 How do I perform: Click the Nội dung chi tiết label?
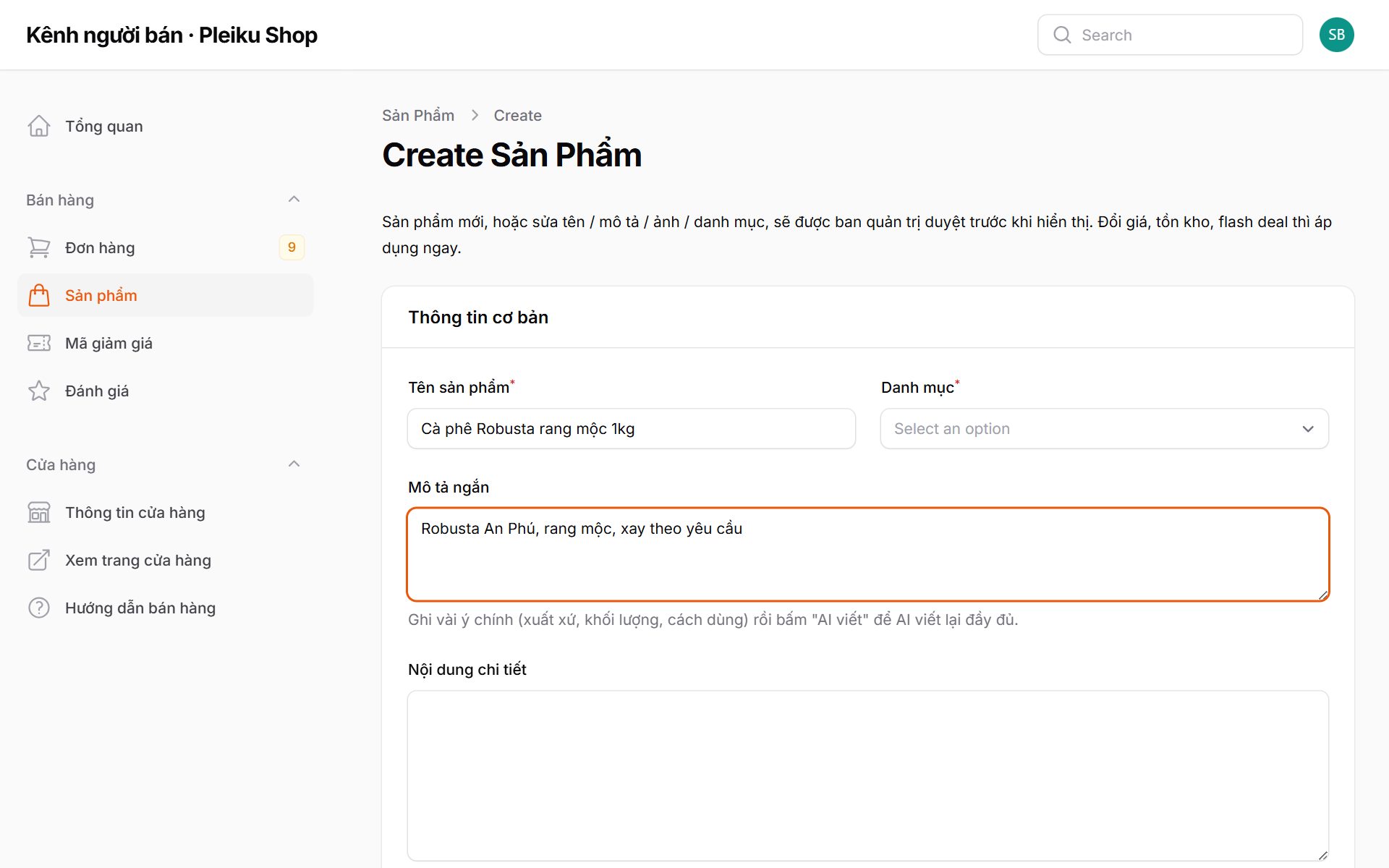point(467,670)
